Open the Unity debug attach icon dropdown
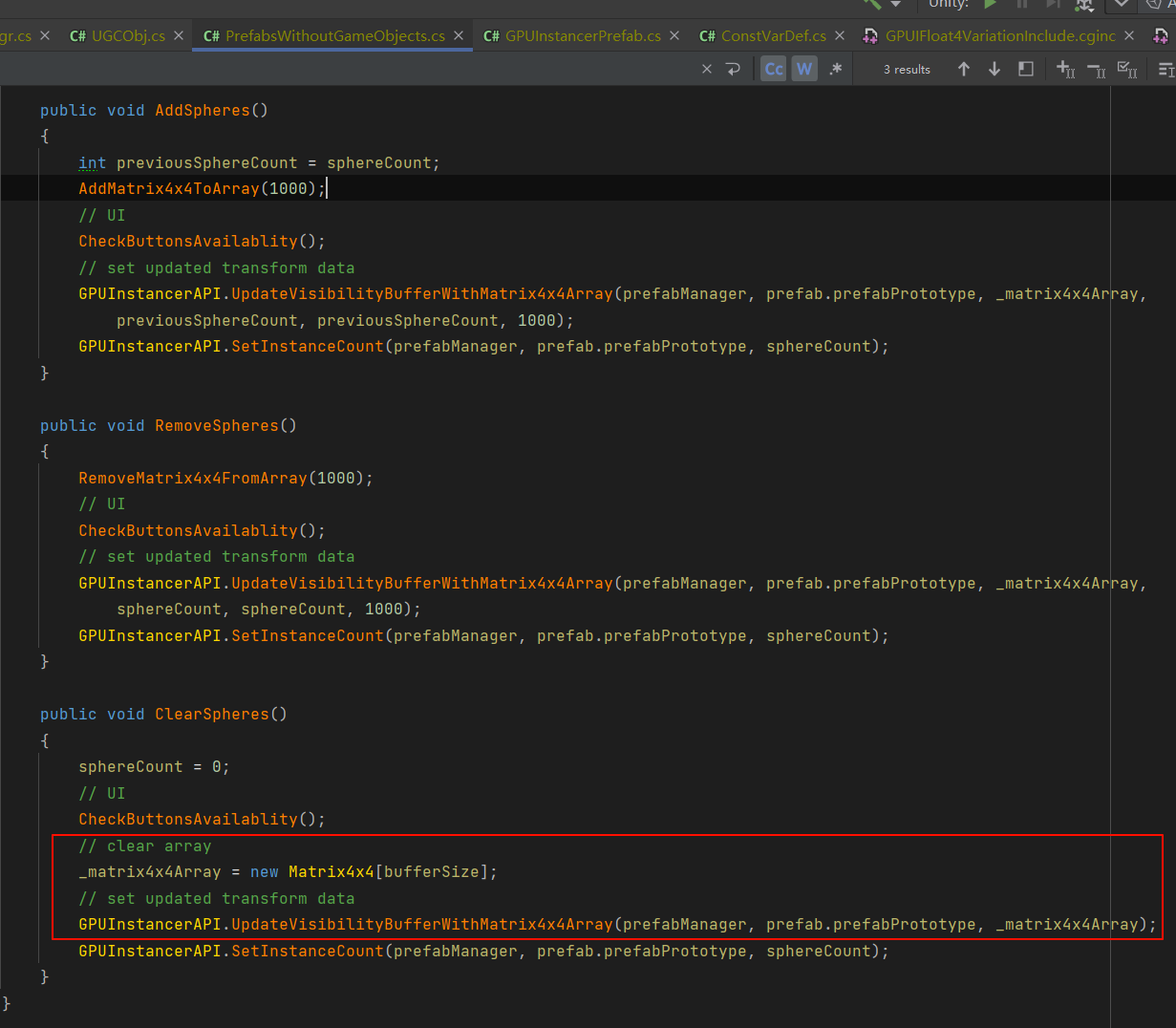 tap(1084, 5)
